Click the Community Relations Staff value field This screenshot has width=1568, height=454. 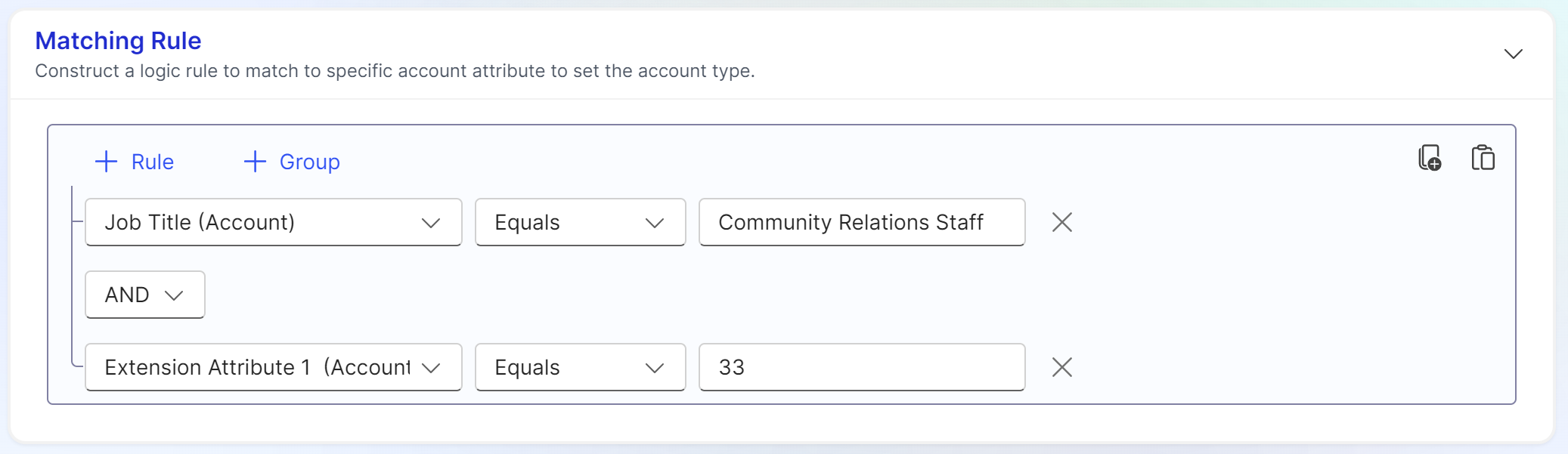pyautogui.click(x=862, y=222)
